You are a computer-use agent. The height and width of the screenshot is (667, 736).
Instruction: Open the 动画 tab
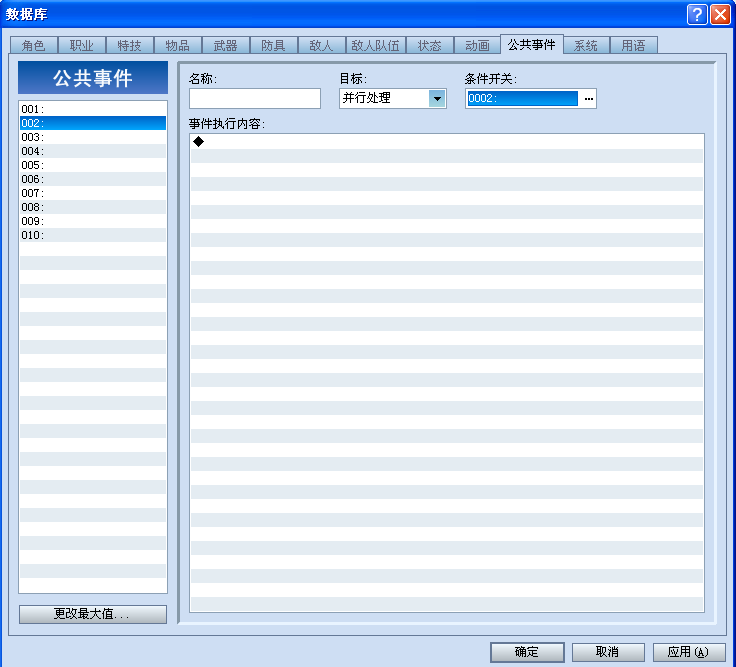coord(477,46)
